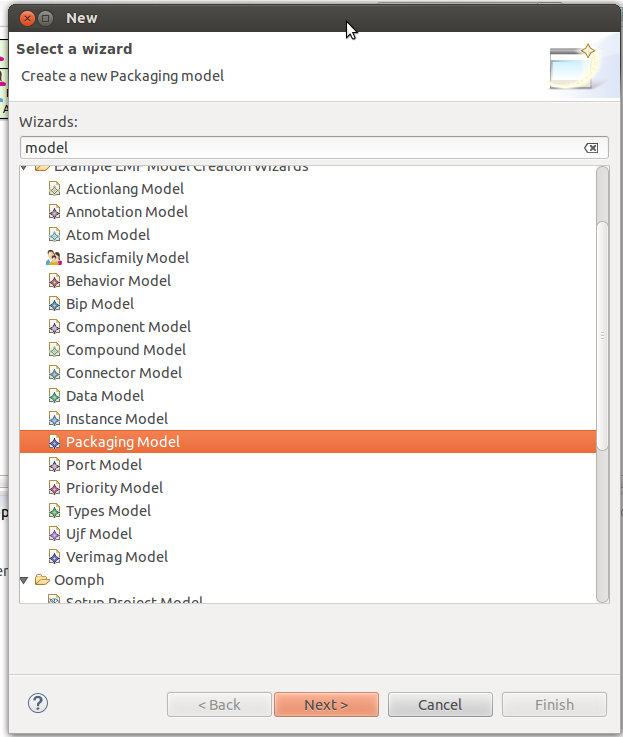Click the Ujf Model icon
The width and height of the screenshot is (623, 737).
pos(54,534)
